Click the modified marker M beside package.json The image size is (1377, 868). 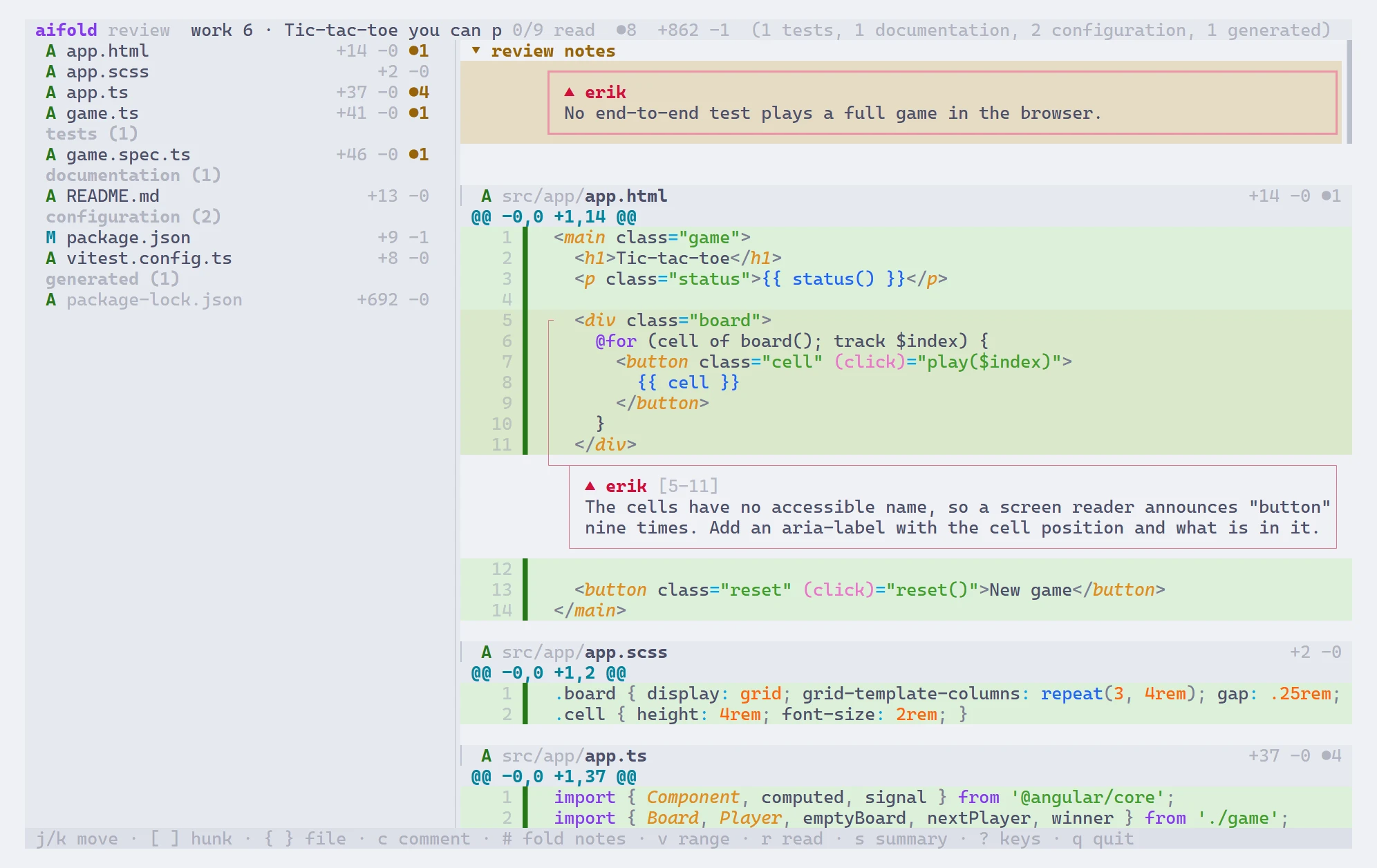[x=50, y=238]
